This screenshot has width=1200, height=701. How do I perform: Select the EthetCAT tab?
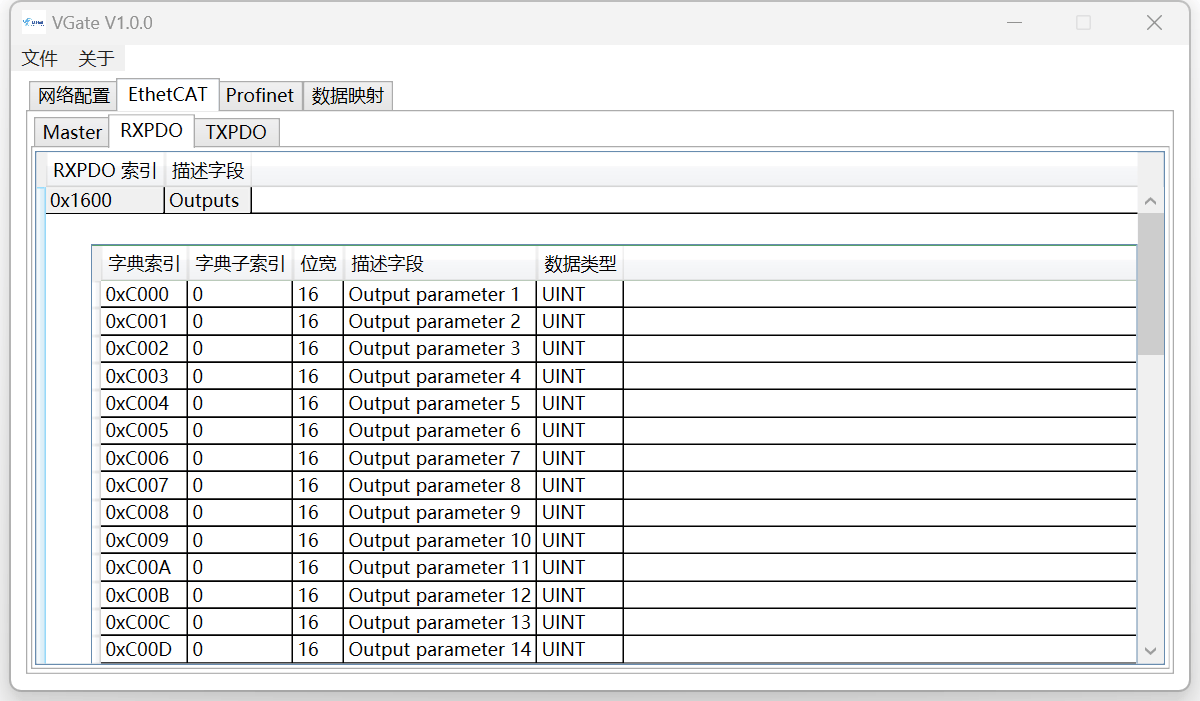[168, 94]
